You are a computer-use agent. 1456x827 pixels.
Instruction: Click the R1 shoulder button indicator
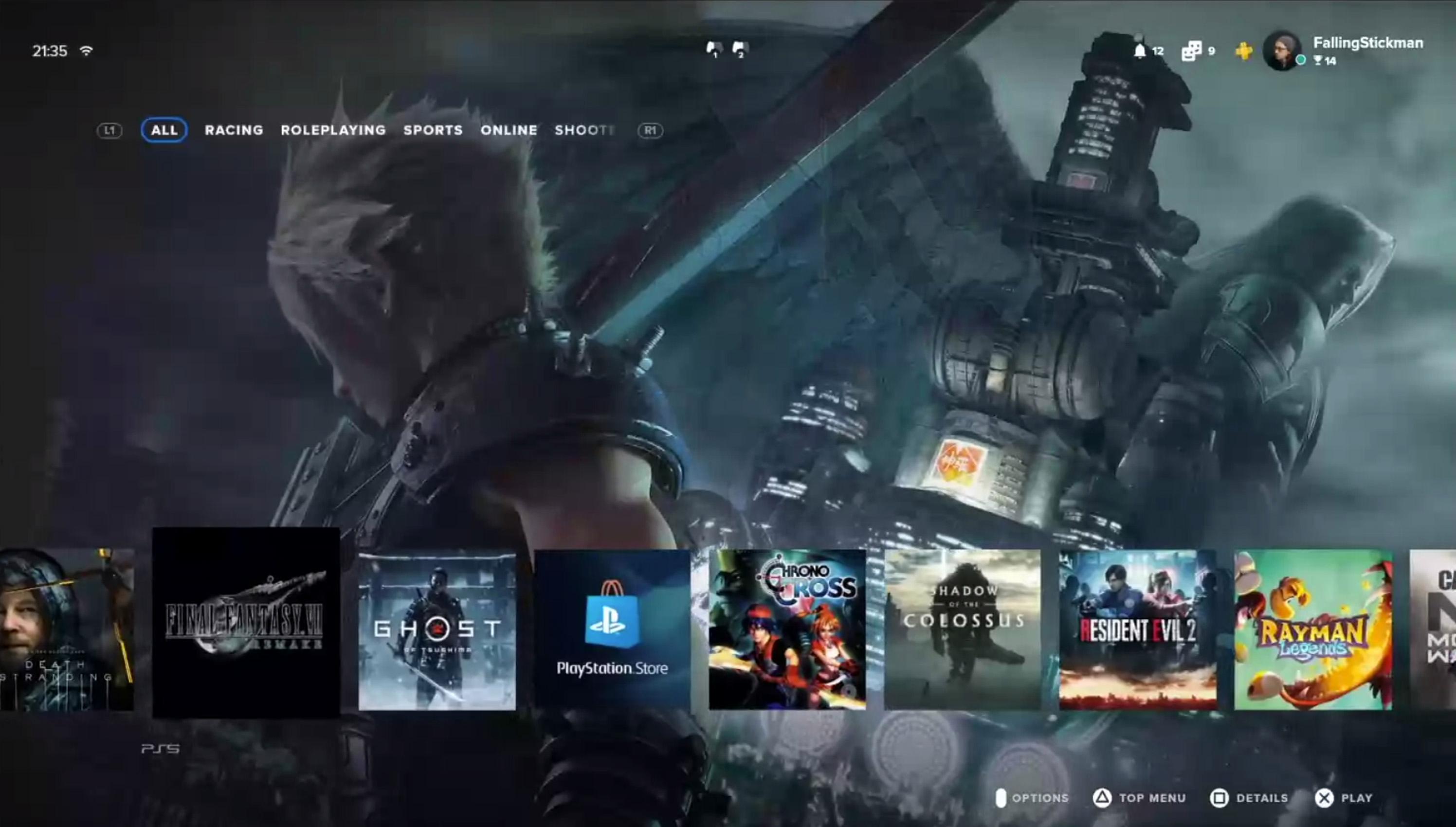pos(650,131)
